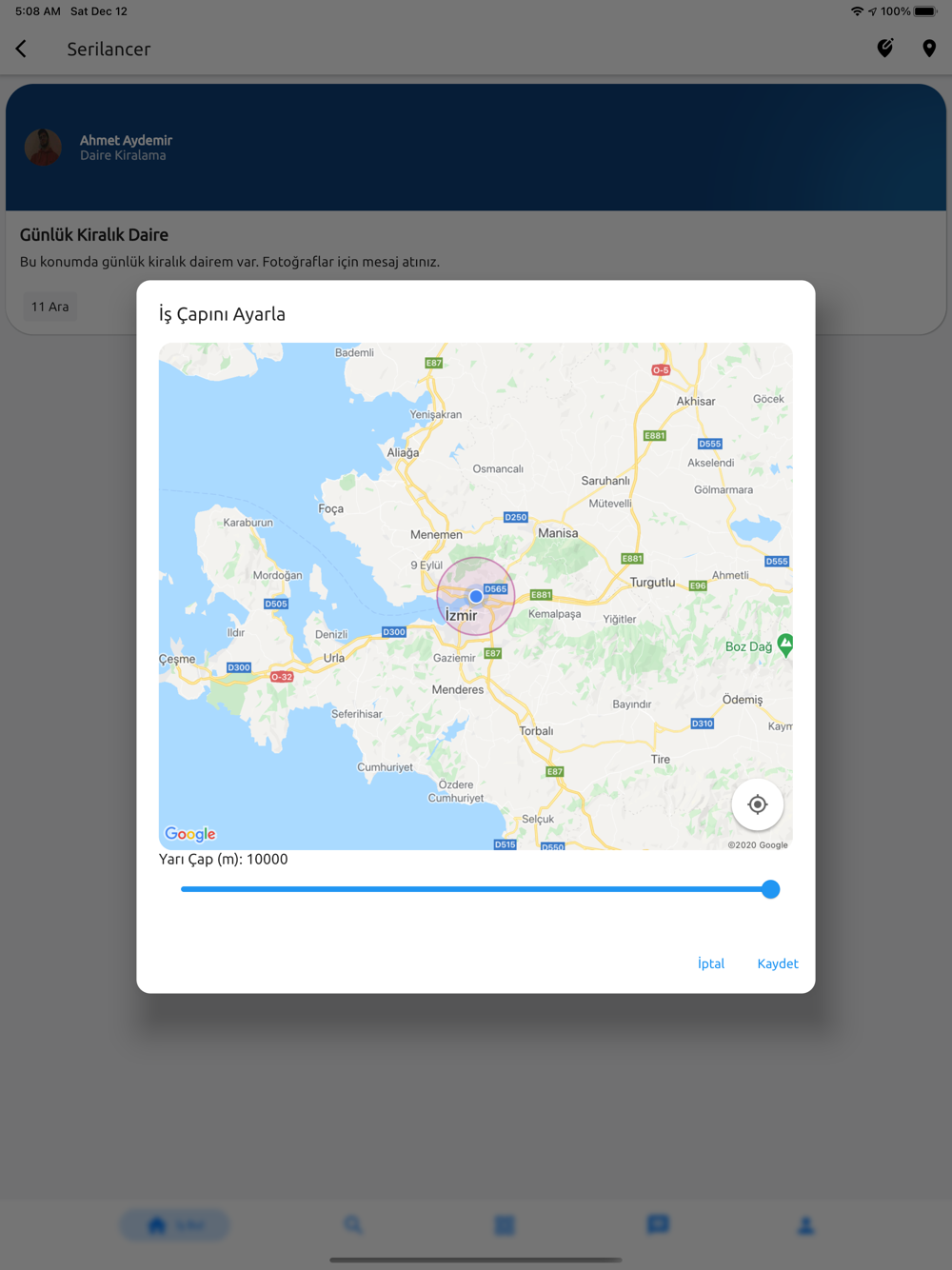952x1270 pixels.
Task: Tap the Serilancer header title
Action: [109, 49]
